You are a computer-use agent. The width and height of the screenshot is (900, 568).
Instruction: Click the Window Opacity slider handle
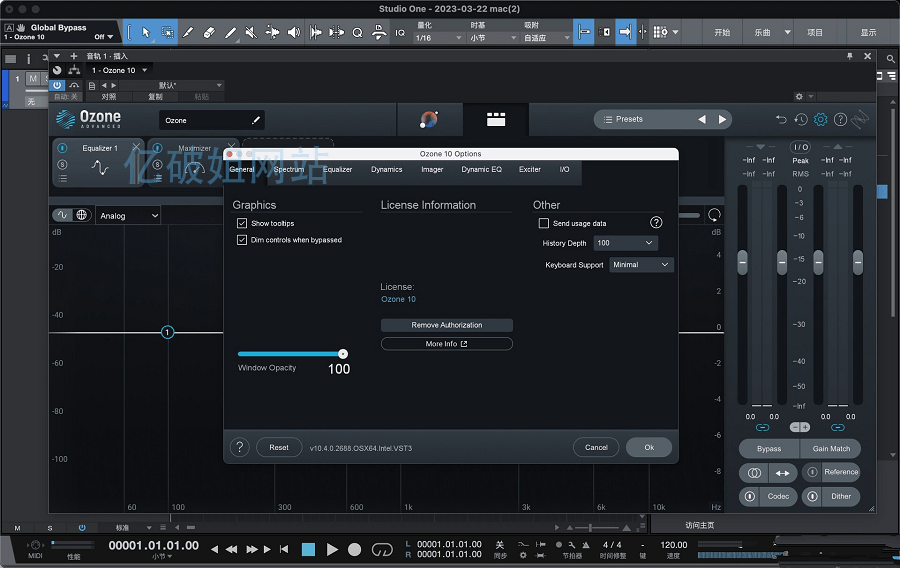[x=343, y=354]
